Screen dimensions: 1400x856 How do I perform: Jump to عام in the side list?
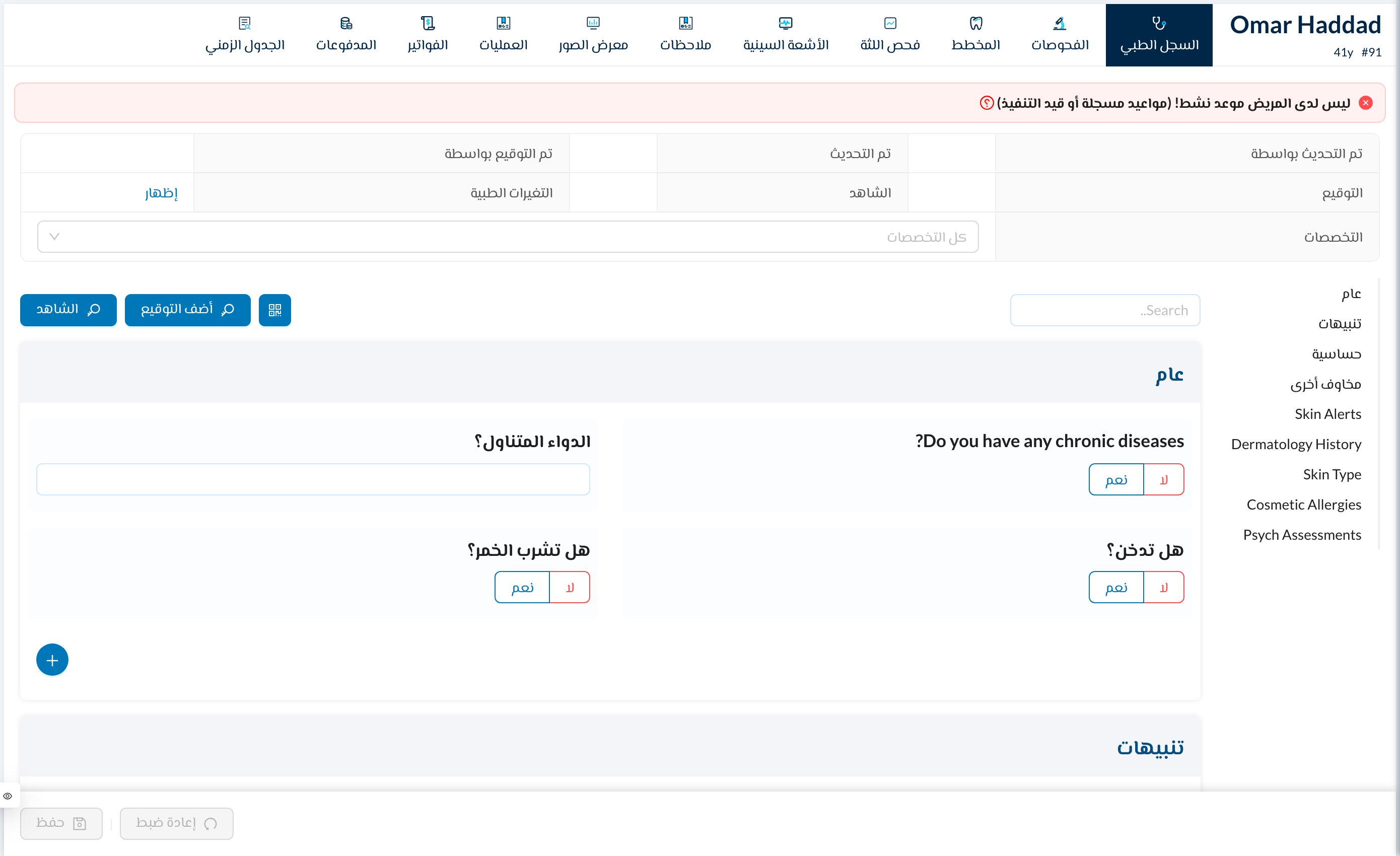[x=1351, y=294]
